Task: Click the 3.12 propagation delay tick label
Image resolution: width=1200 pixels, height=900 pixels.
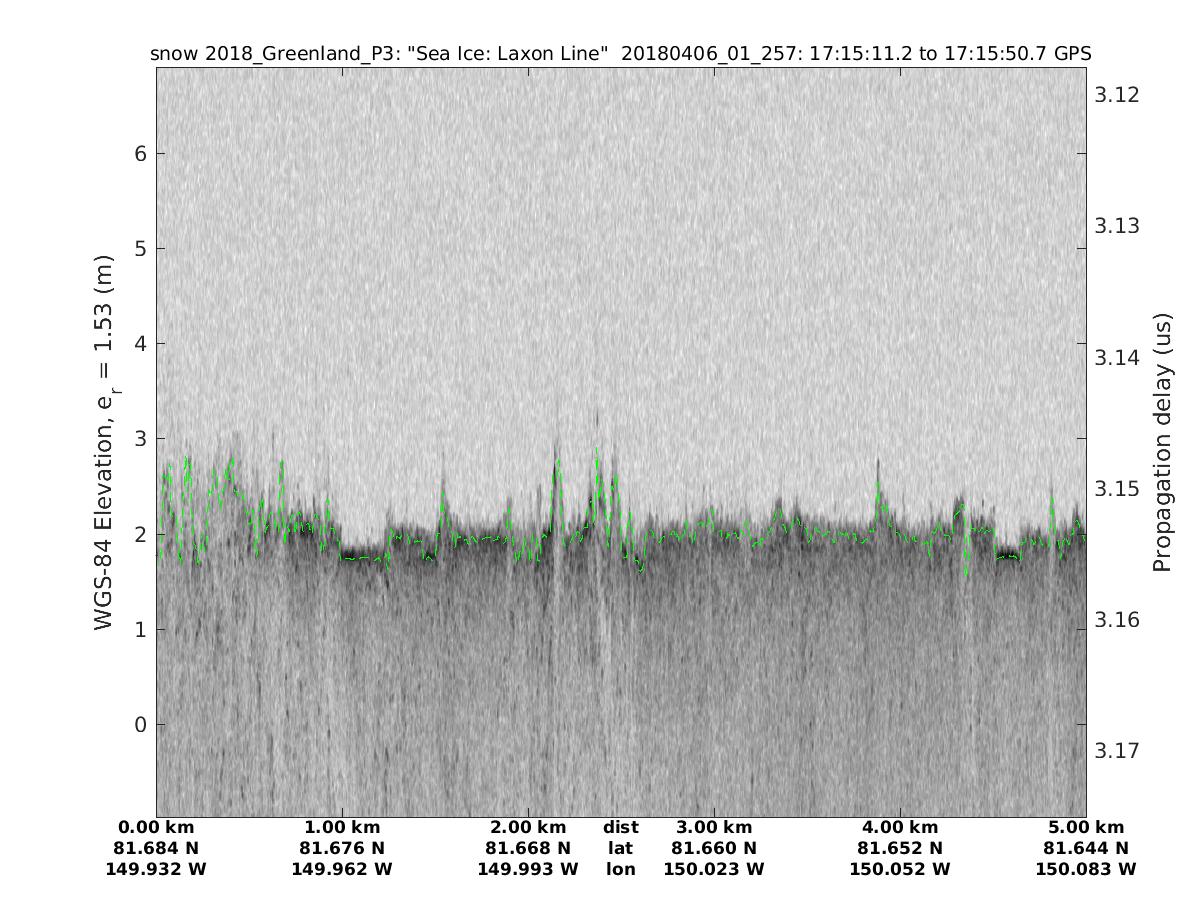Action: 1116,95
